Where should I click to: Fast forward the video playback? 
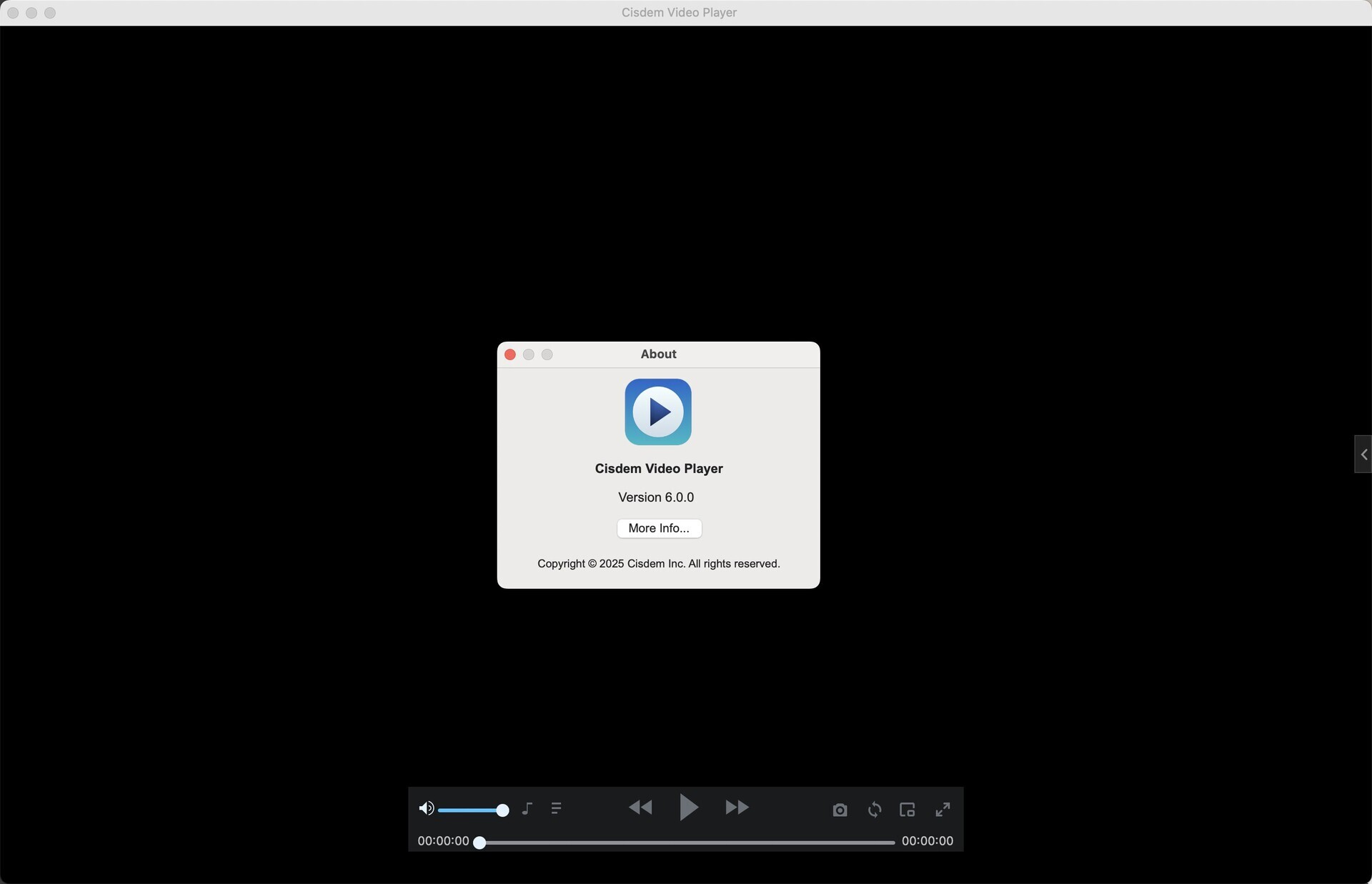click(737, 808)
